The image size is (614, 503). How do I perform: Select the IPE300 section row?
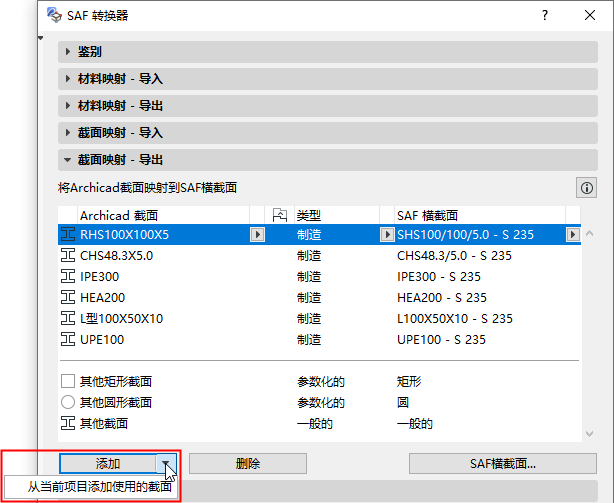coord(319,276)
